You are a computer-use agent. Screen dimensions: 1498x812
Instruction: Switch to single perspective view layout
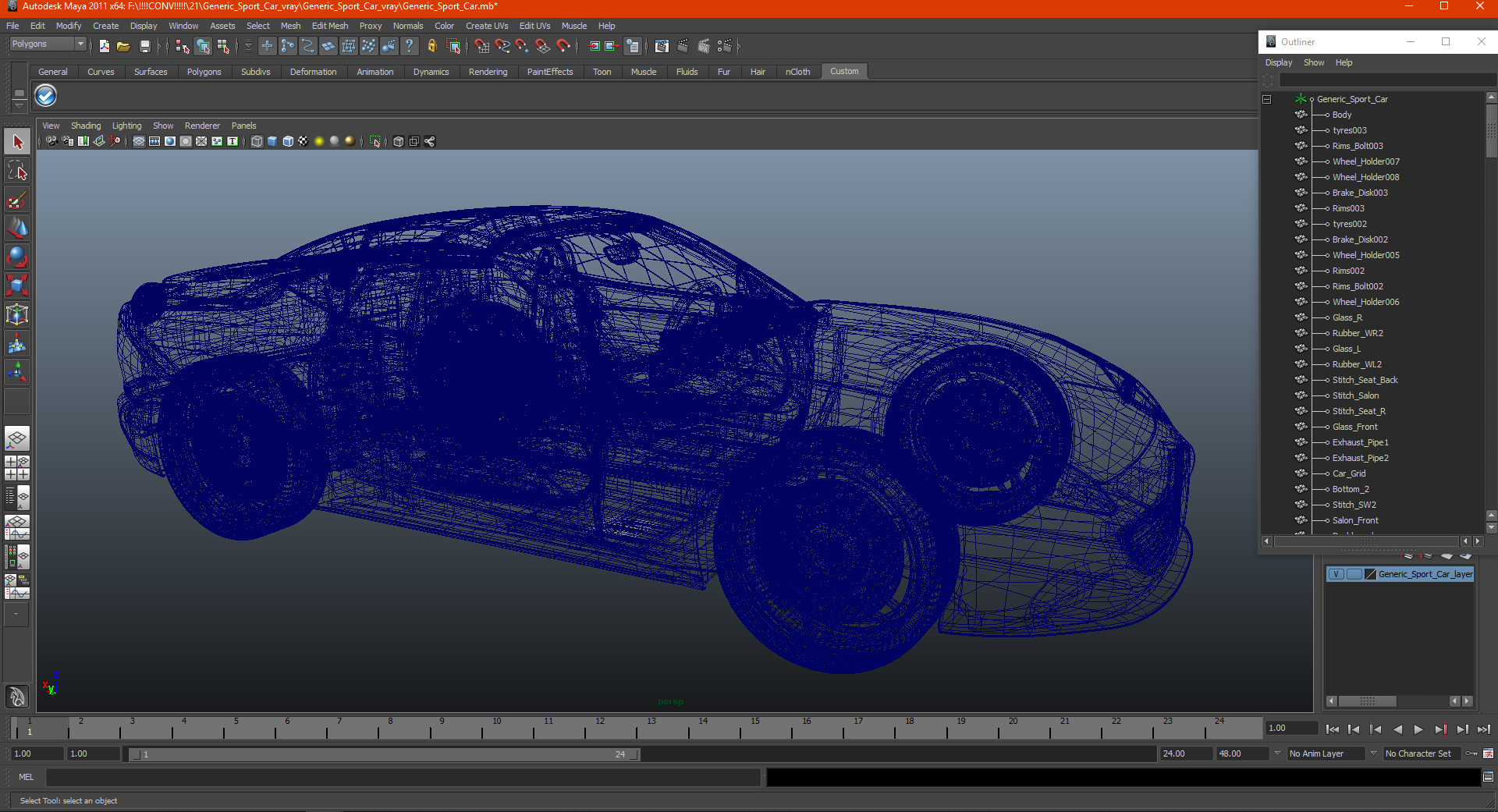[17, 439]
